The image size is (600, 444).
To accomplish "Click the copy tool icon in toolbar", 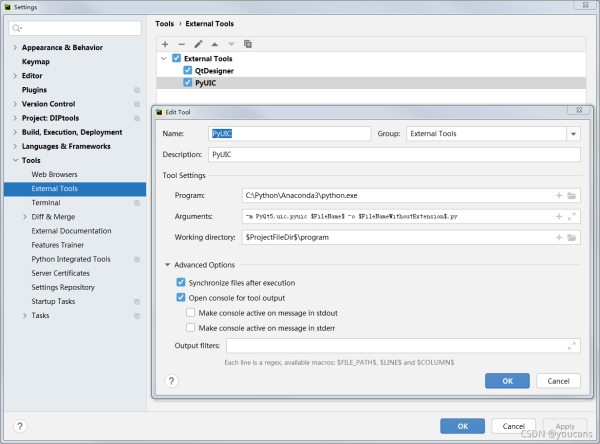I will point(248,44).
